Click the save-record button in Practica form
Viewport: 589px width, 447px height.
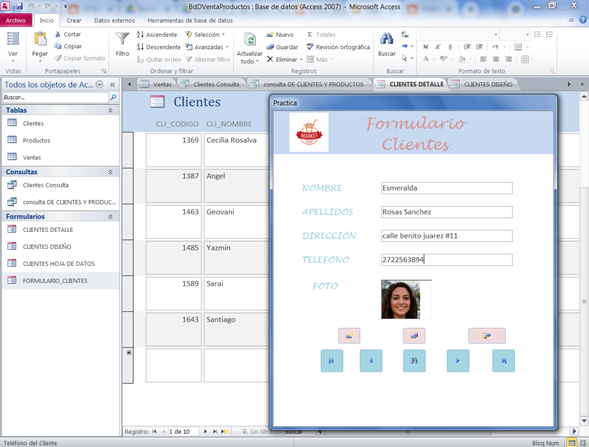[414, 336]
